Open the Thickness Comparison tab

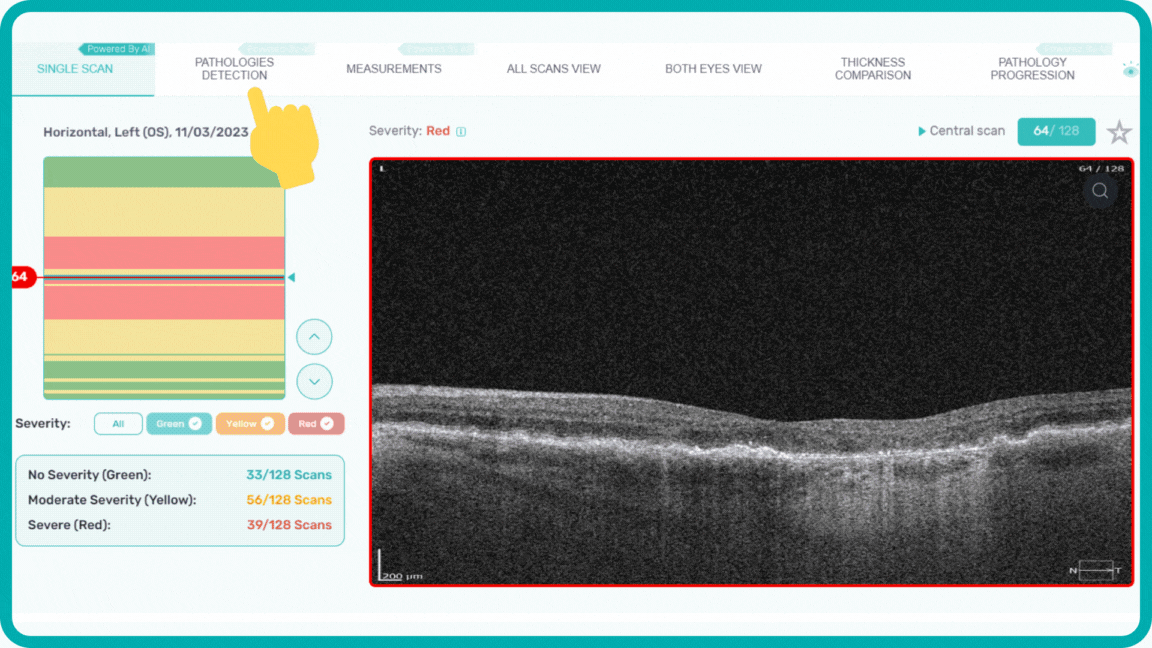[872, 69]
